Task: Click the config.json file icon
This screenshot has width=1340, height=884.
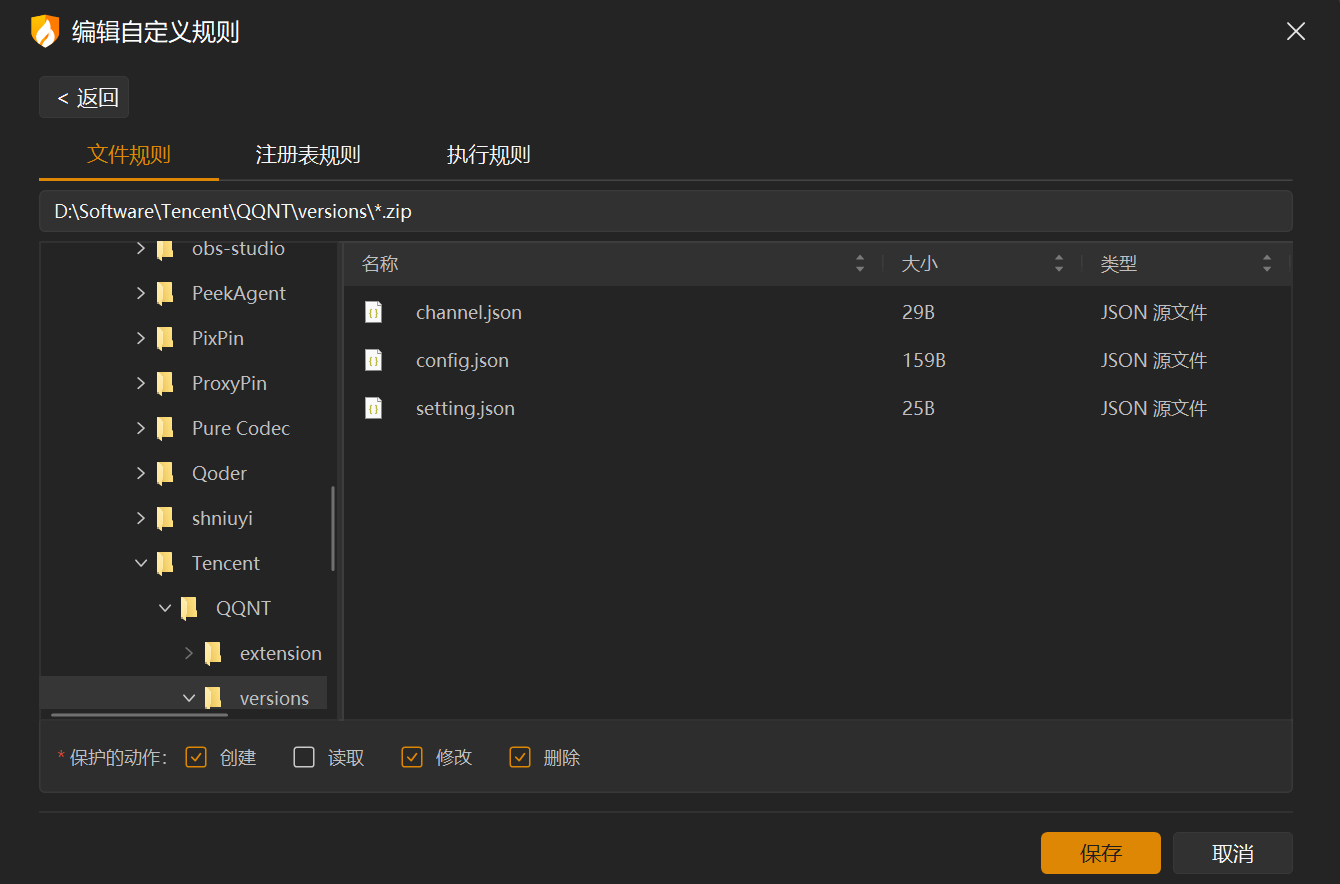Action: pos(373,360)
